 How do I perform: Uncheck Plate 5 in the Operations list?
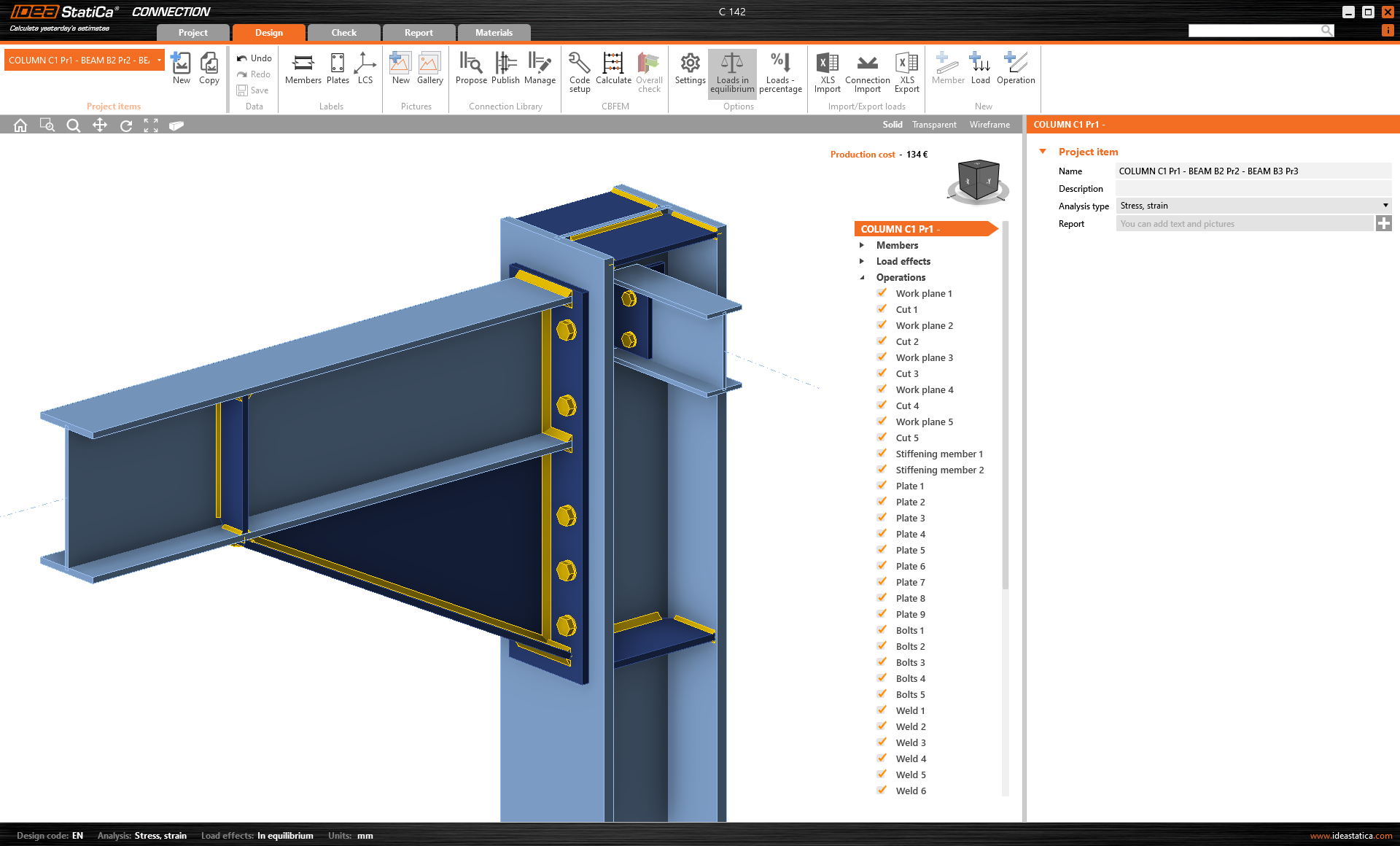coord(882,549)
